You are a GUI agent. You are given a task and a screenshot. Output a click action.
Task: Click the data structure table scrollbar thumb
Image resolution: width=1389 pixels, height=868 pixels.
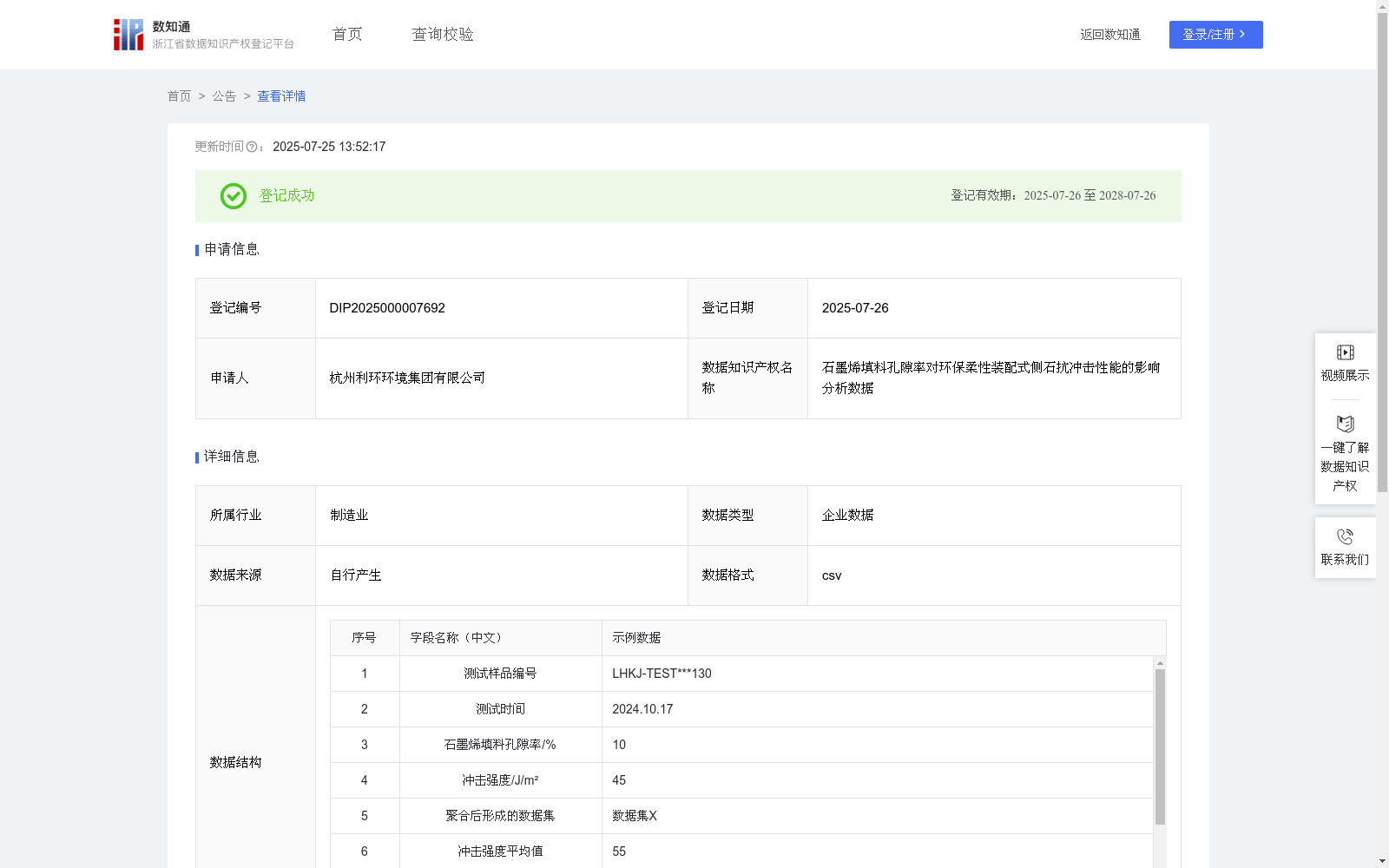pyautogui.click(x=1160, y=746)
